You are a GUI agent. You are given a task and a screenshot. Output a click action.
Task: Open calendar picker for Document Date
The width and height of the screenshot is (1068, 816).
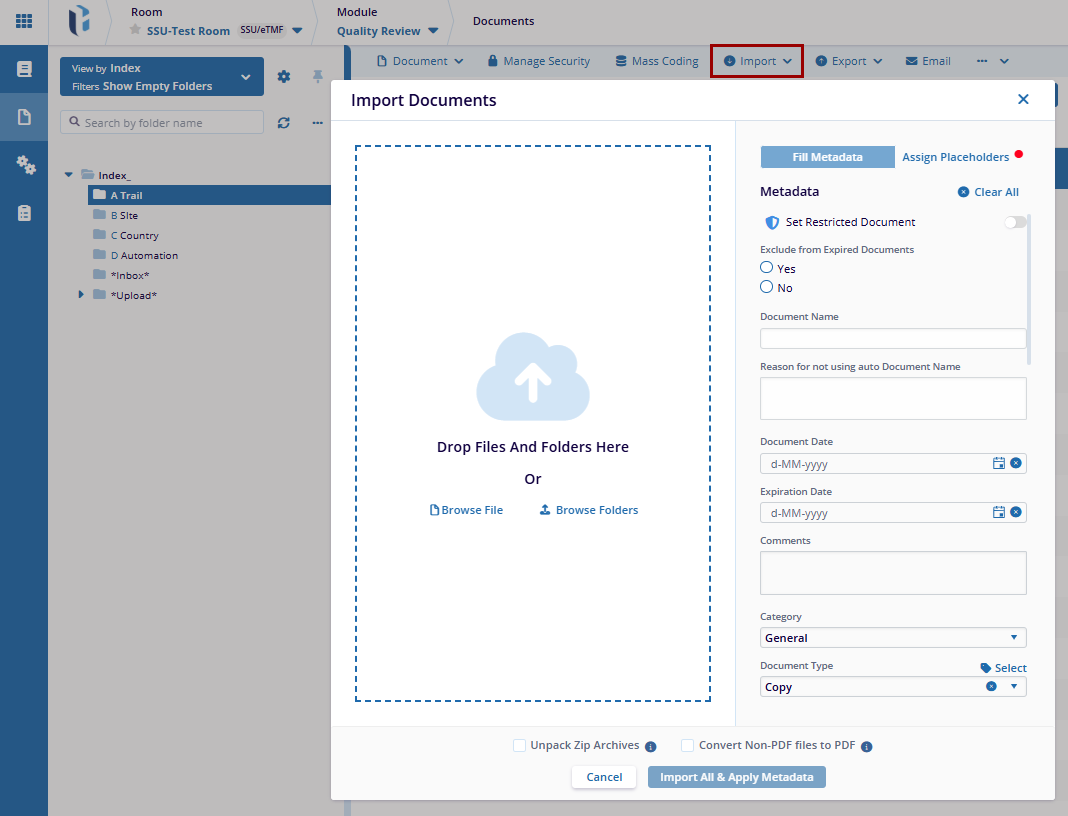tap(998, 463)
